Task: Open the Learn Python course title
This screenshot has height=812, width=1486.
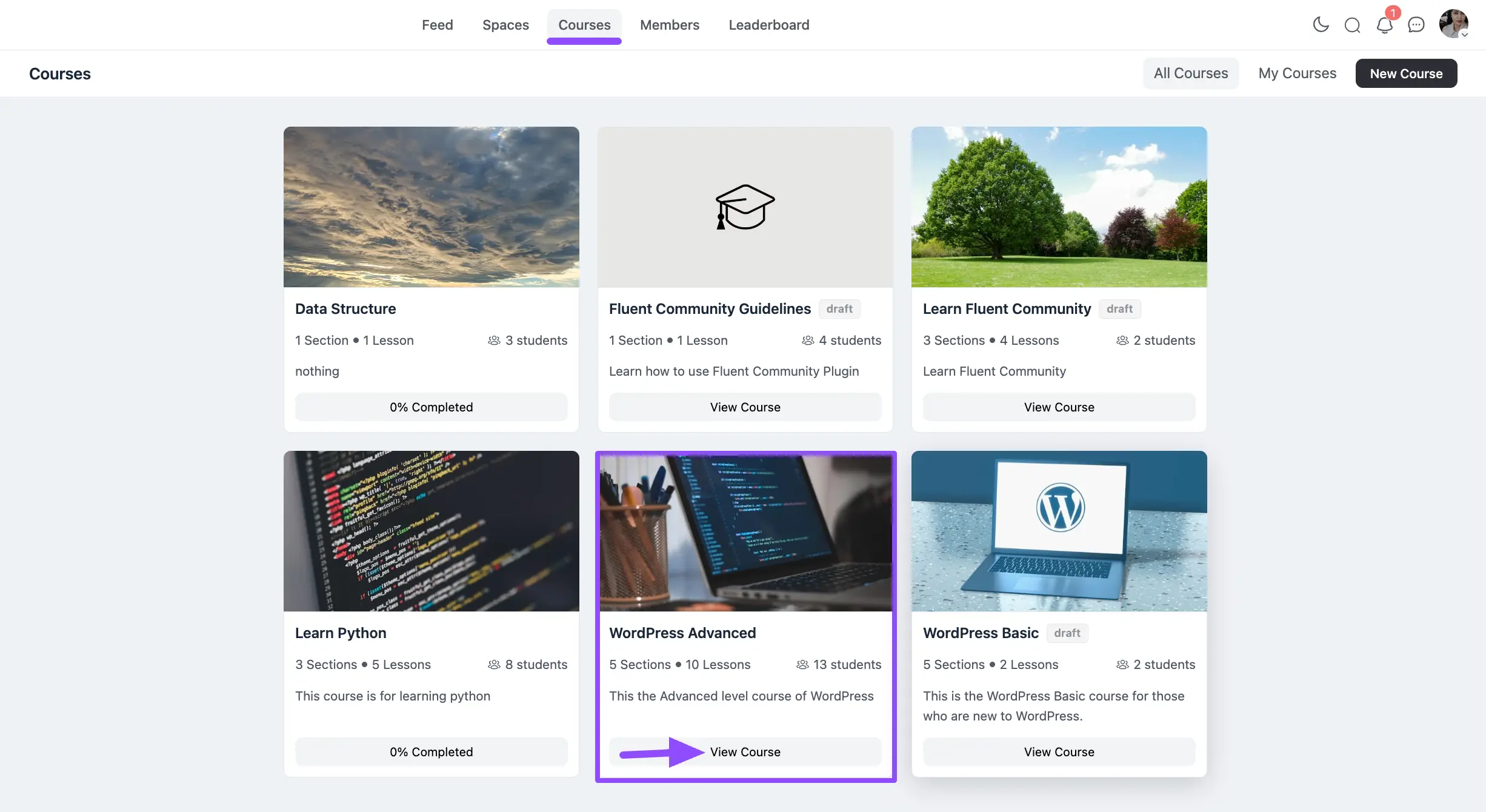Action: (x=341, y=633)
